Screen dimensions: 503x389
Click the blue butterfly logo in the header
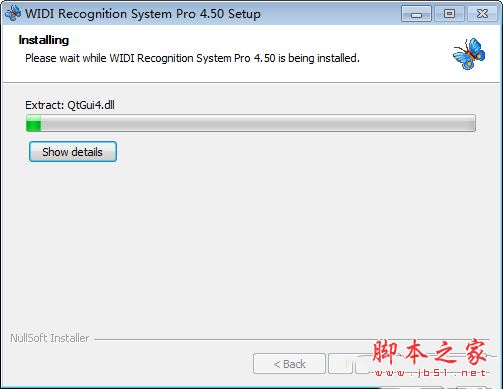pyautogui.click(x=469, y=54)
